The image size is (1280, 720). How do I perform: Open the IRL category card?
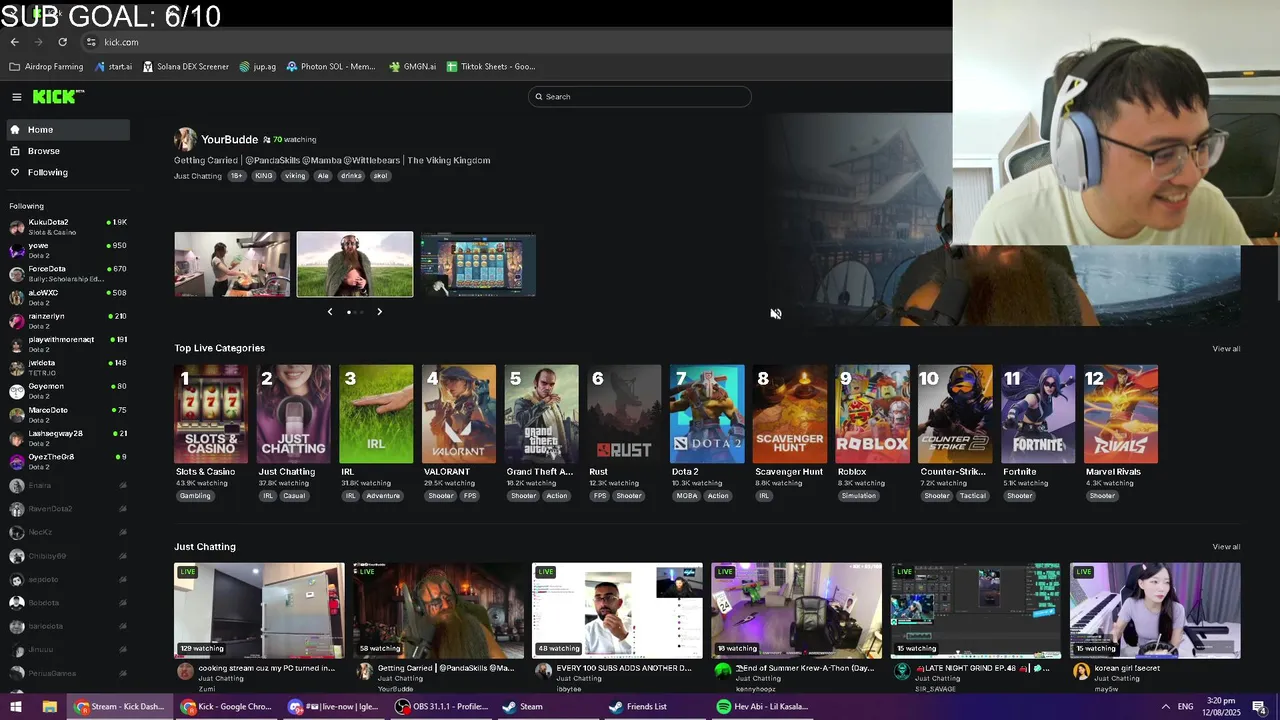point(376,414)
